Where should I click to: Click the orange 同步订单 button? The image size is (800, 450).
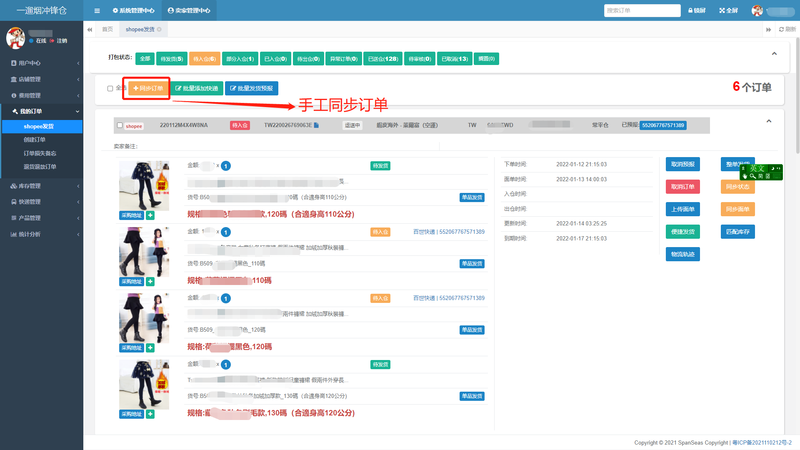point(147,88)
